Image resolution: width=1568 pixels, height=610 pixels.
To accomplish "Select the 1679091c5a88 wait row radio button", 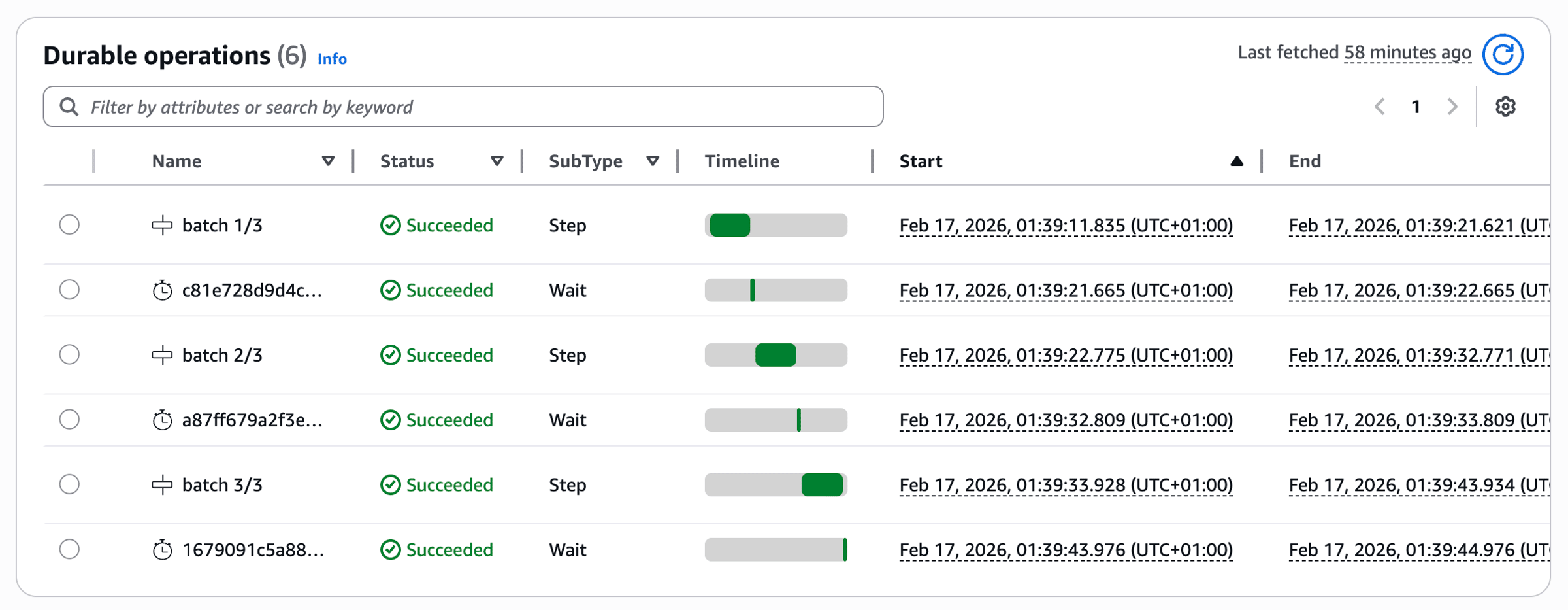I will tap(69, 549).
